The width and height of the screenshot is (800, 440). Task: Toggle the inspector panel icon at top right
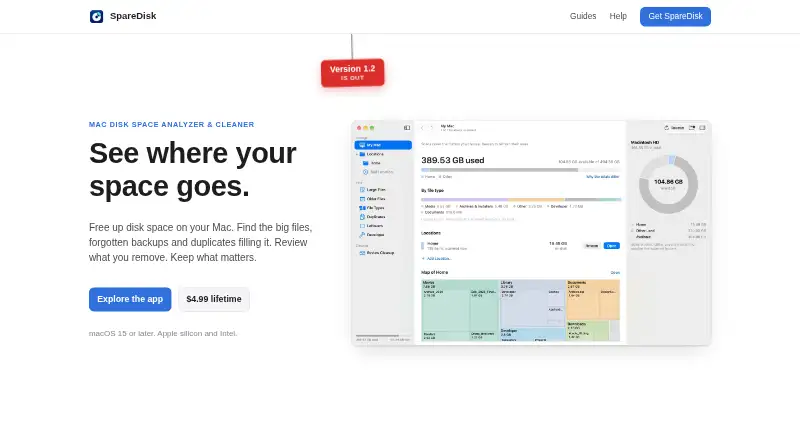[x=702, y=128]
